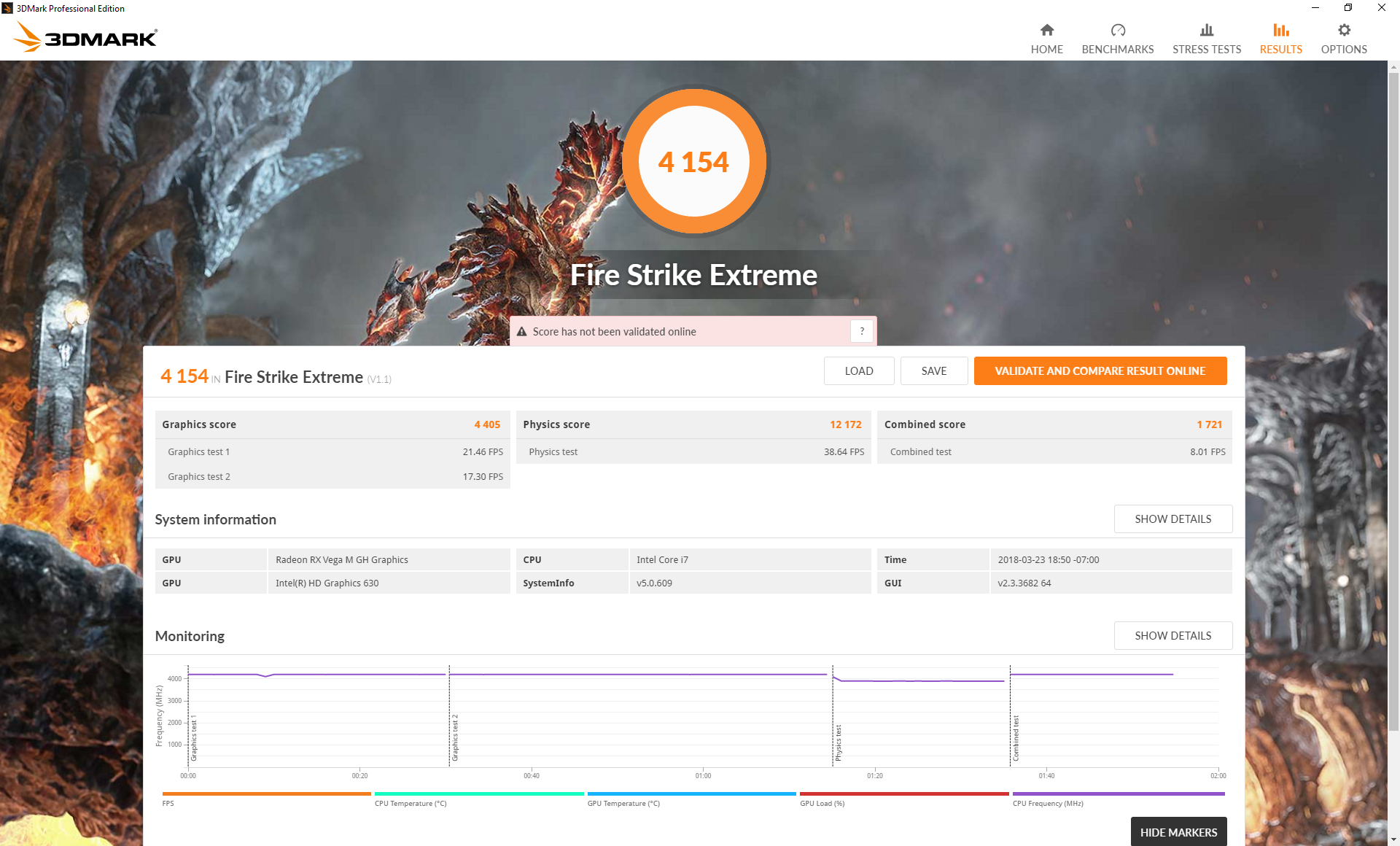Image resolution: width=1400 pixels, height=846 pixels.
Task: Open the Options gear icon
Action: [1344, 30]
